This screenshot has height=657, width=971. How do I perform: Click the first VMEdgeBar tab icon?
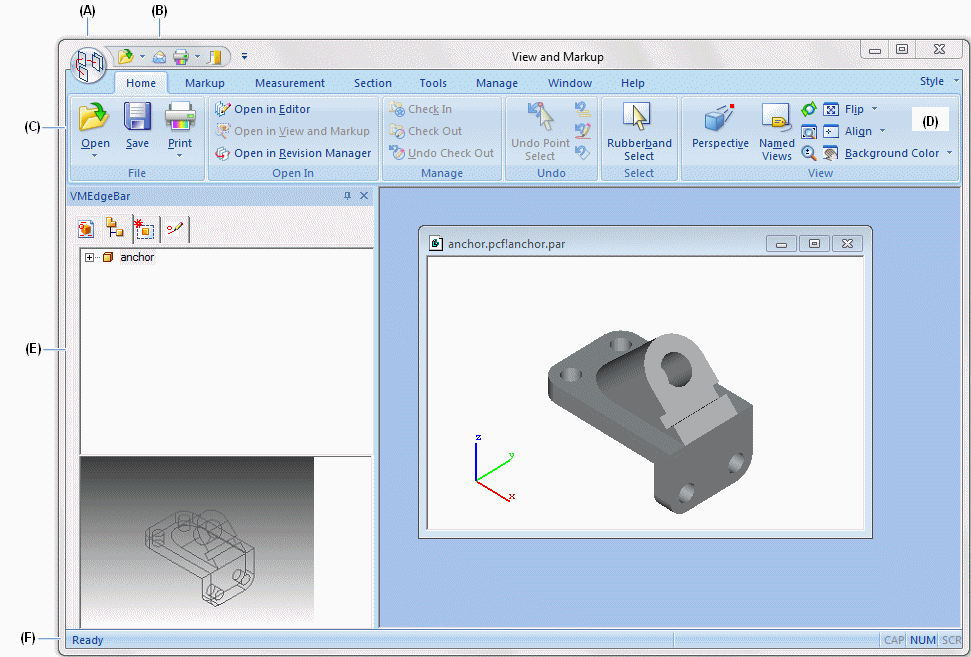pyautogui.click(x=87, y=229)
